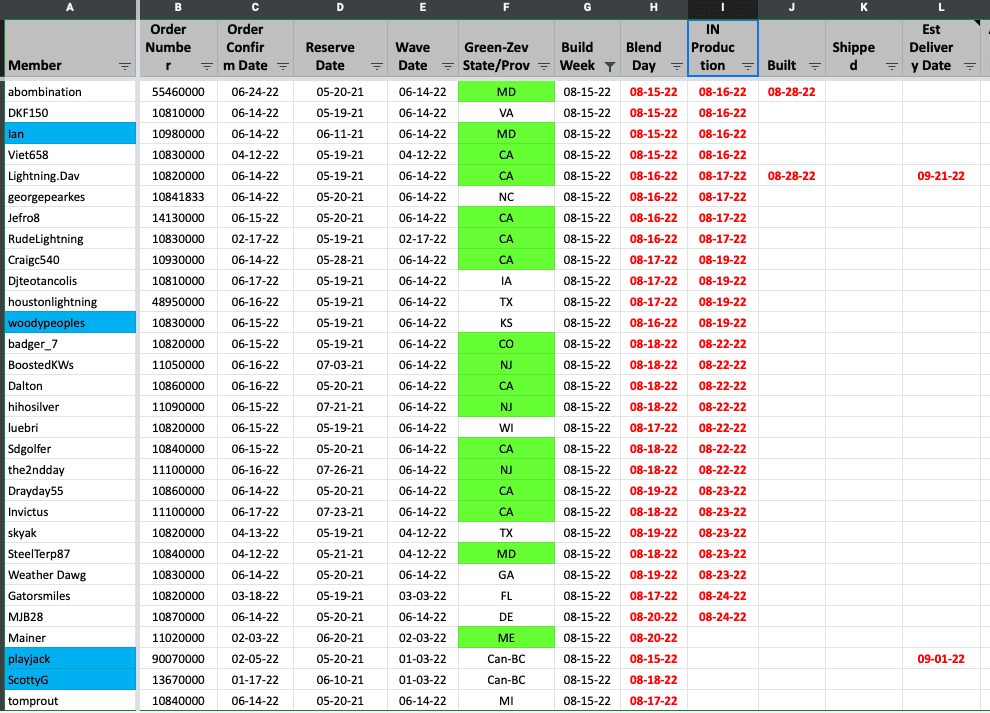The image size is (990, 713).
Task: Select column F header letter
Action: coord(506,8)
